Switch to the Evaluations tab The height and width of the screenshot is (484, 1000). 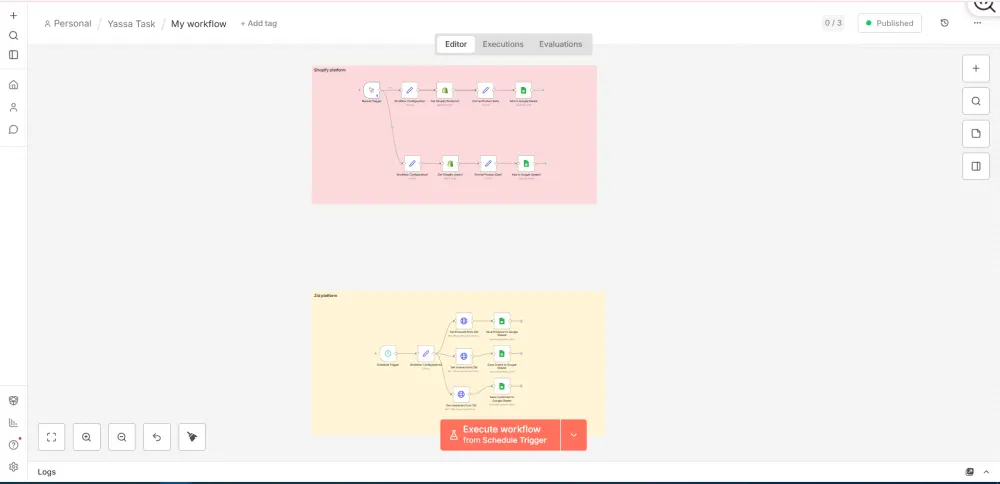pos(561,44)
